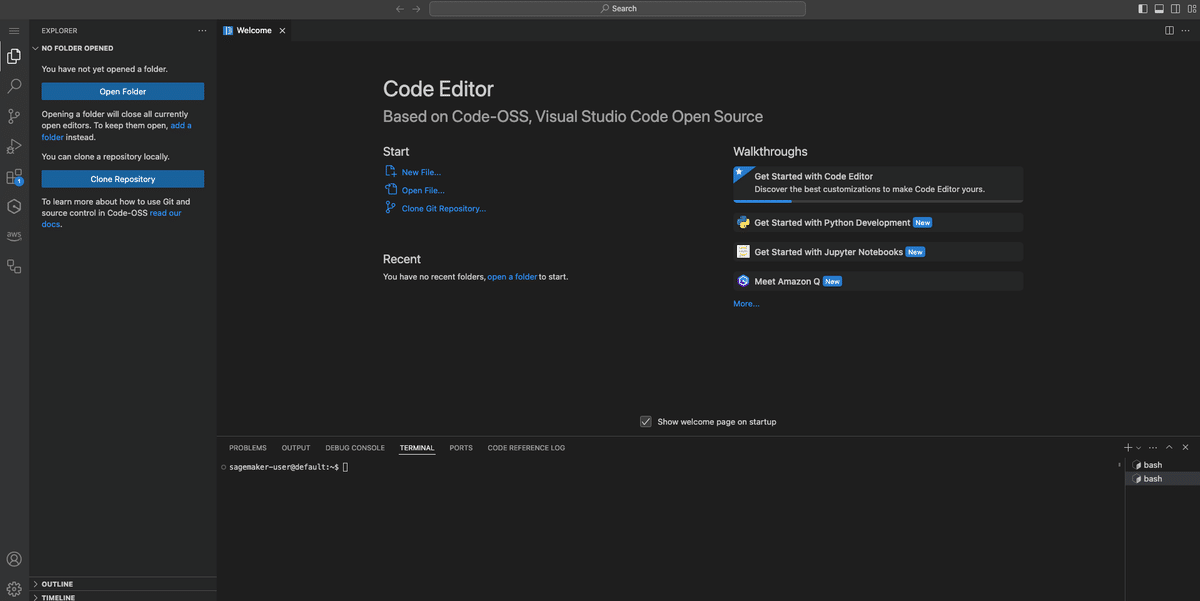The width and height of the screenshot is (1200, 601).
Task: Select the first bash terminal entry
Action: pyautogui.click(x=1162, y=465)
